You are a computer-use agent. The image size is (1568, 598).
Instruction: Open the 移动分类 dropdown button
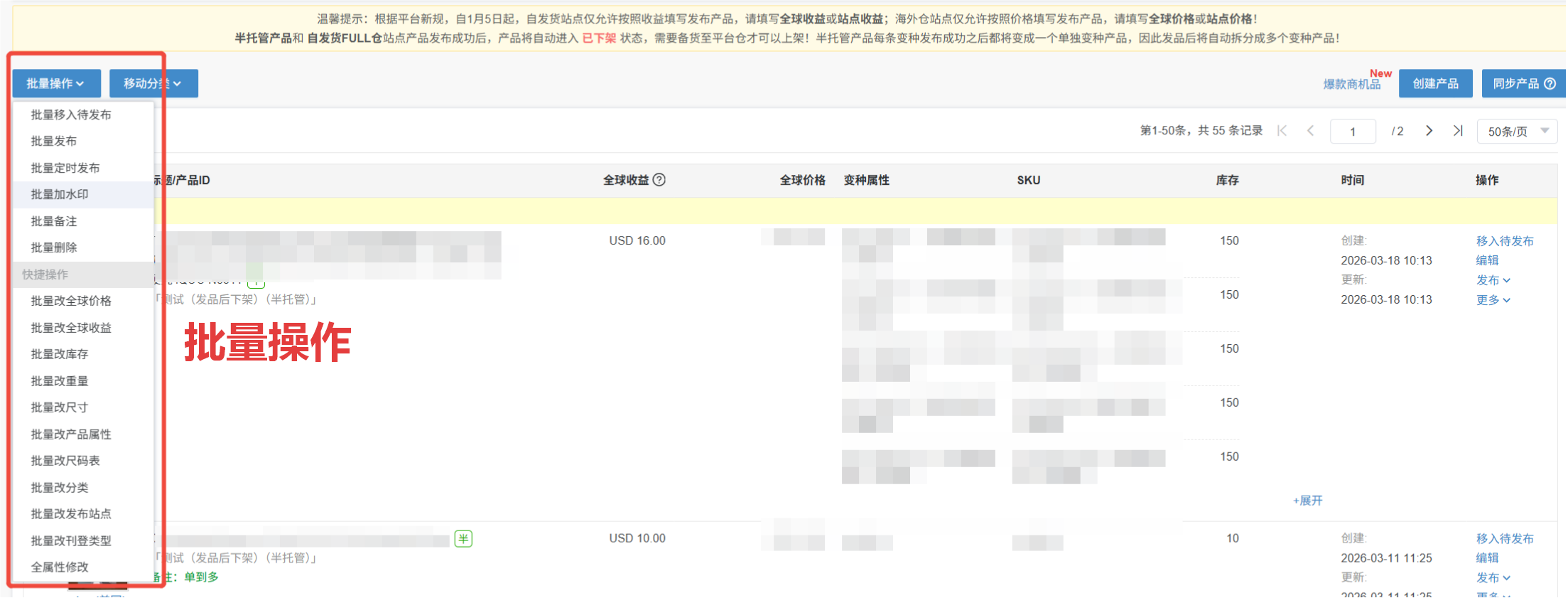pos(153,84)
